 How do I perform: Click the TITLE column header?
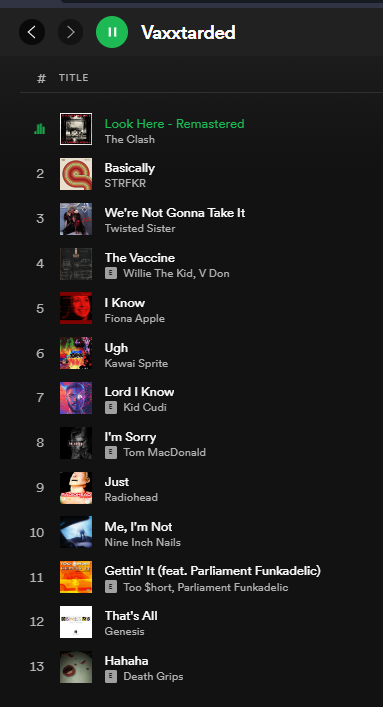point(74,78)
